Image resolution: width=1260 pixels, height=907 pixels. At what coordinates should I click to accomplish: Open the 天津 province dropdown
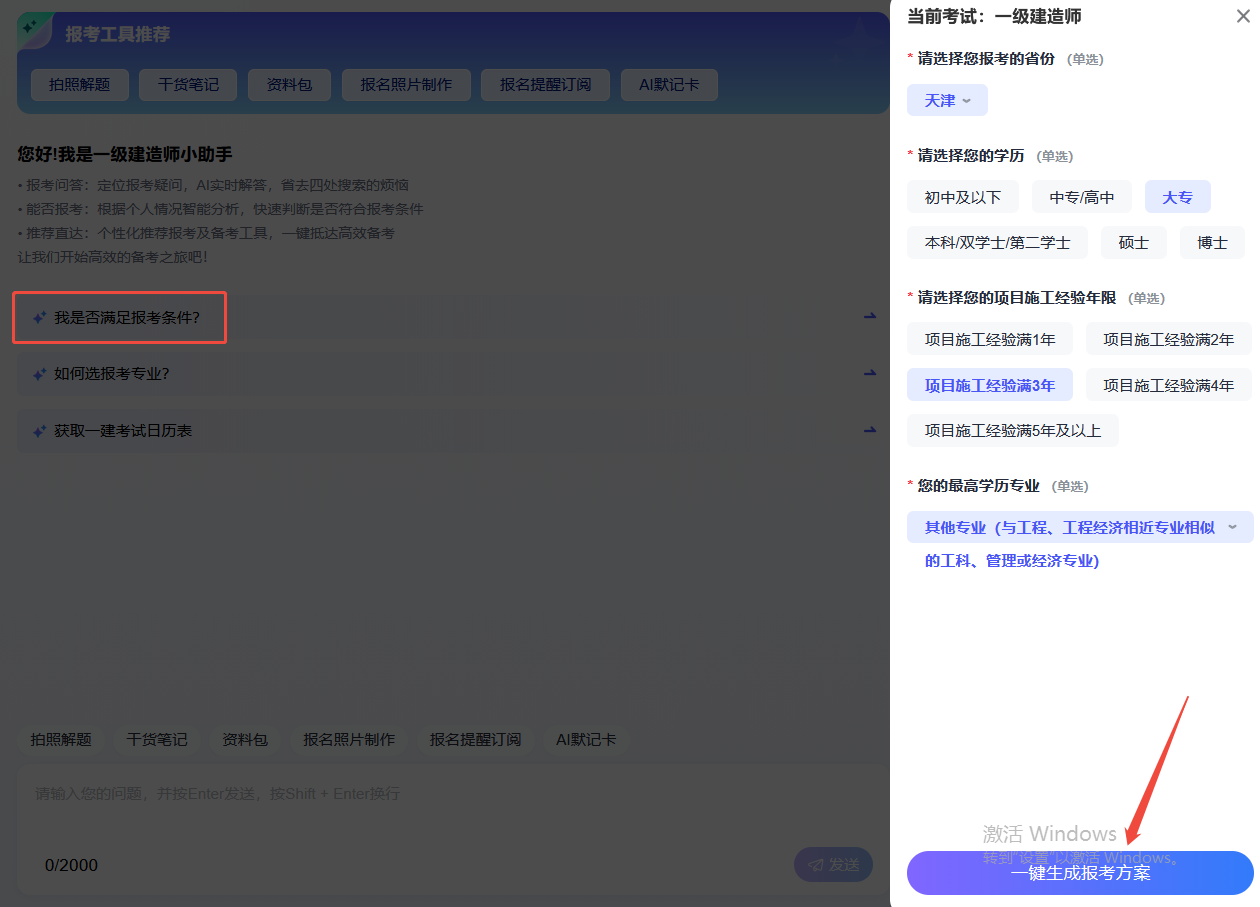tap(947, 101)
